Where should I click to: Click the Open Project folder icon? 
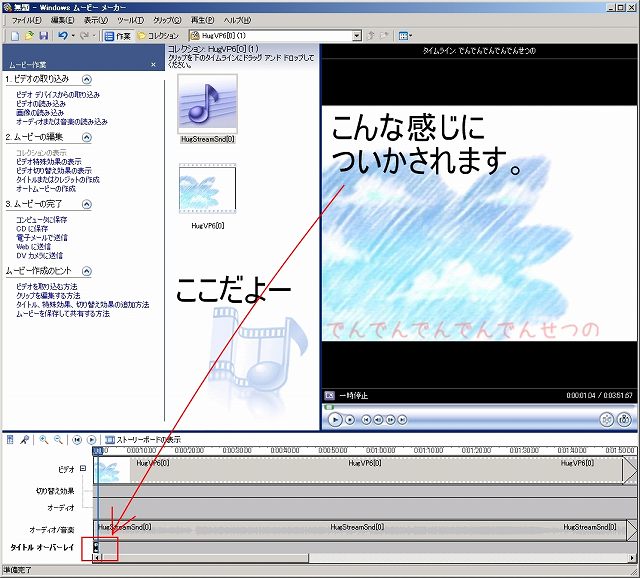click(29, 36)
